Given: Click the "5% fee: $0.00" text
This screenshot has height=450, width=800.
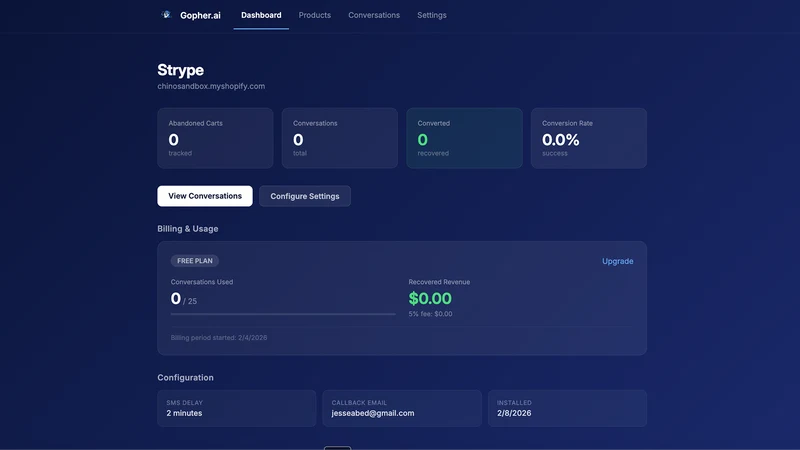Looking at the screenshot, I should pos(430,314).
